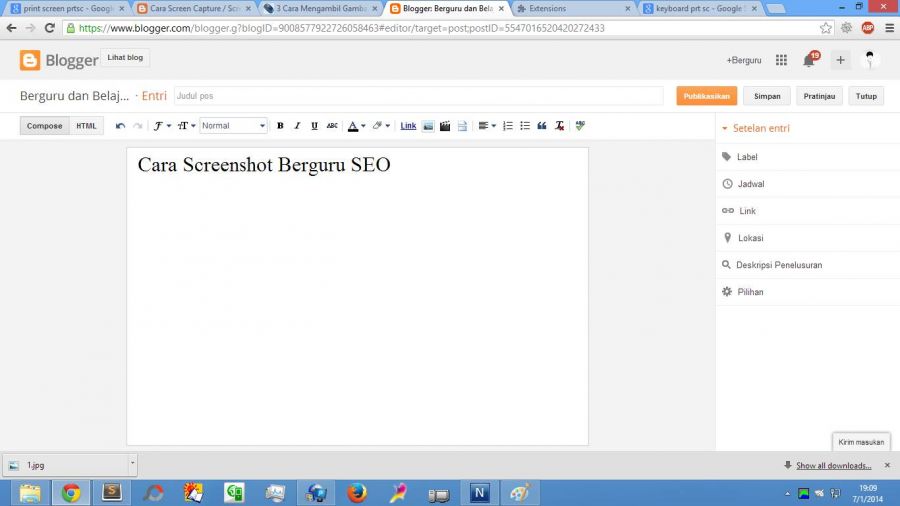
Task: Switch to the keyboard prt sc Google tab
Action: tap(700, 9)
